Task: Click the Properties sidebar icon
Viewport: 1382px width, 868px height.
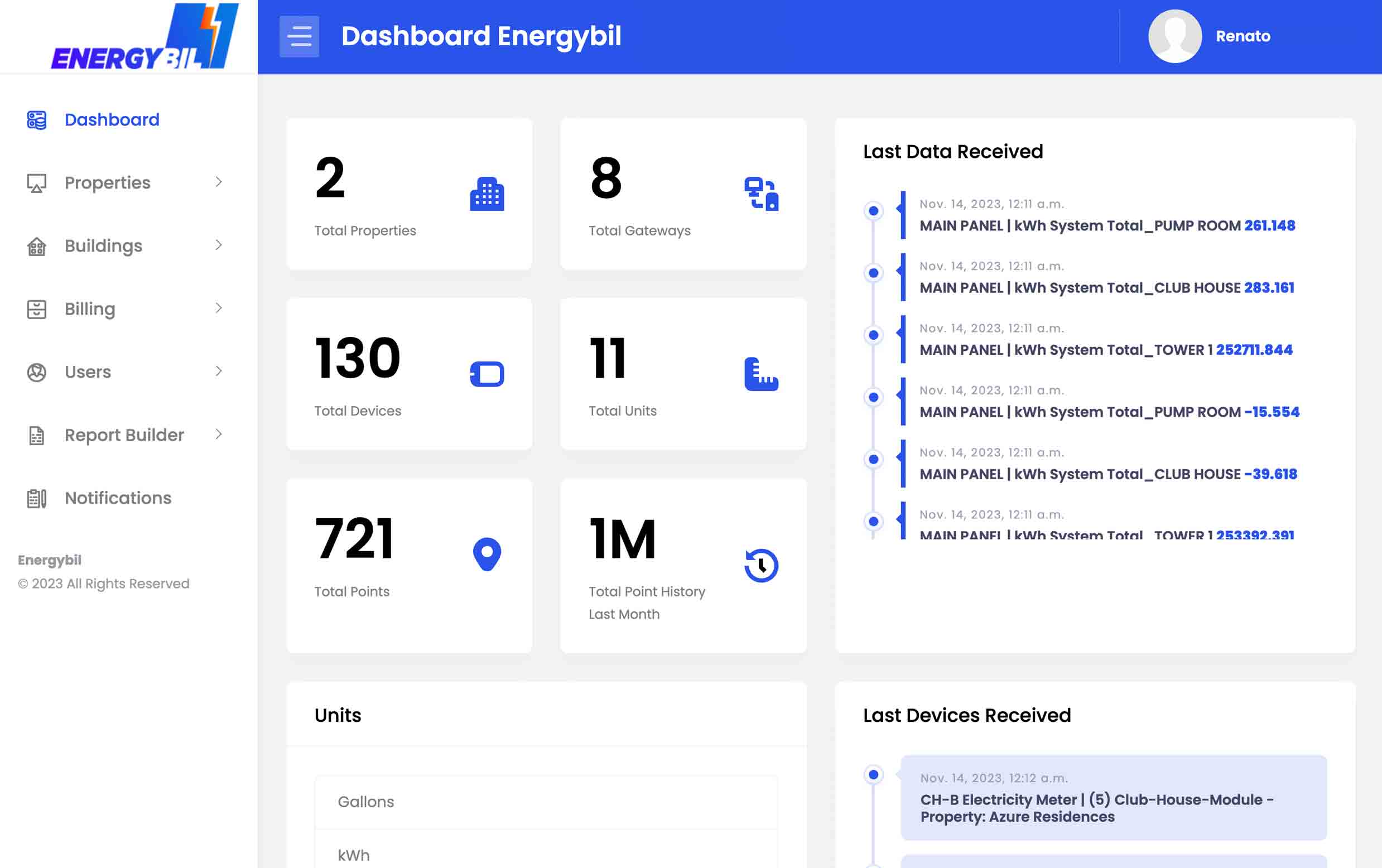Action: [x=37, y=183]
